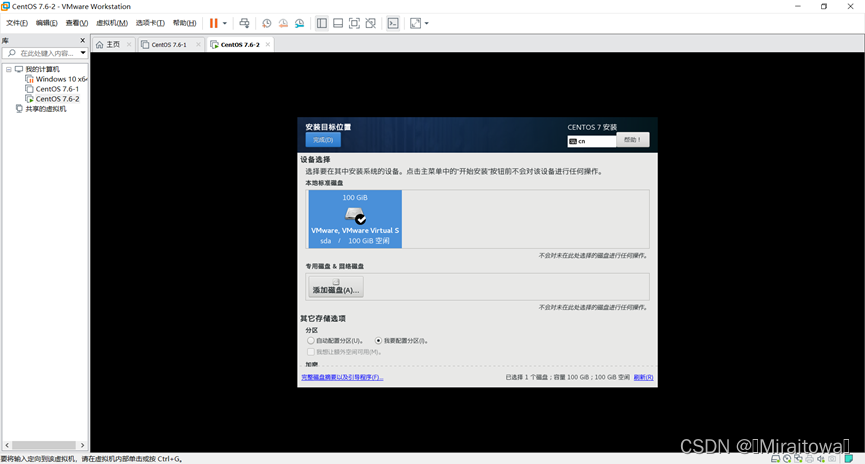Click the library scrollbar left arrow
The image size is (865, 464).
coord(7,445)
